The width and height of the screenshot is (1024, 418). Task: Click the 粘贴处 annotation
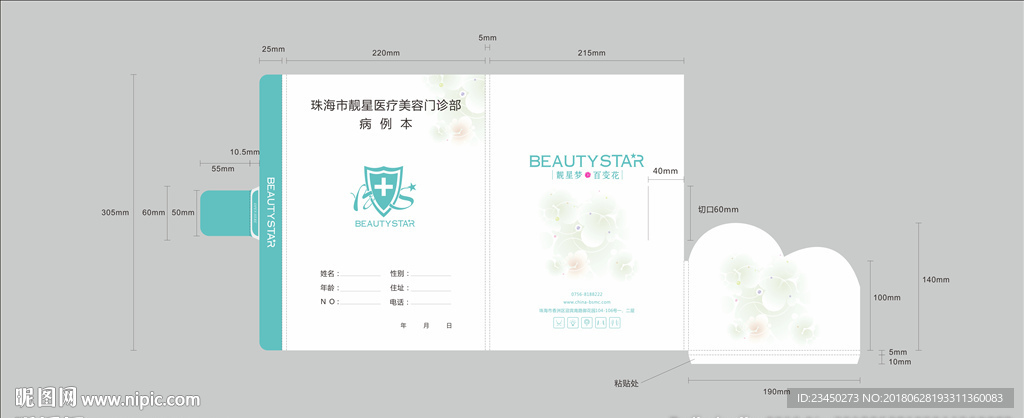click(626, 383)
